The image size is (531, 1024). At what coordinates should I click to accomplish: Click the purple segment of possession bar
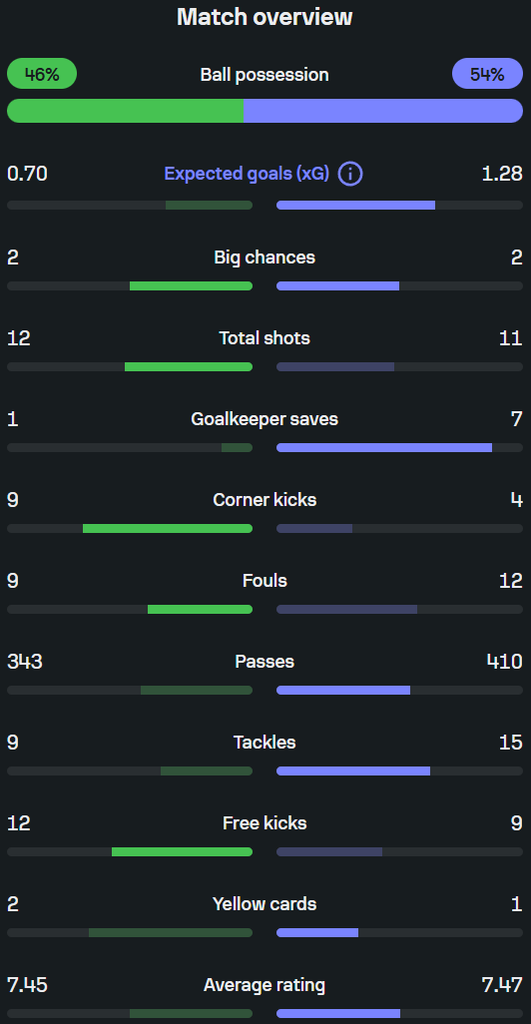click(x=383, y=111)
